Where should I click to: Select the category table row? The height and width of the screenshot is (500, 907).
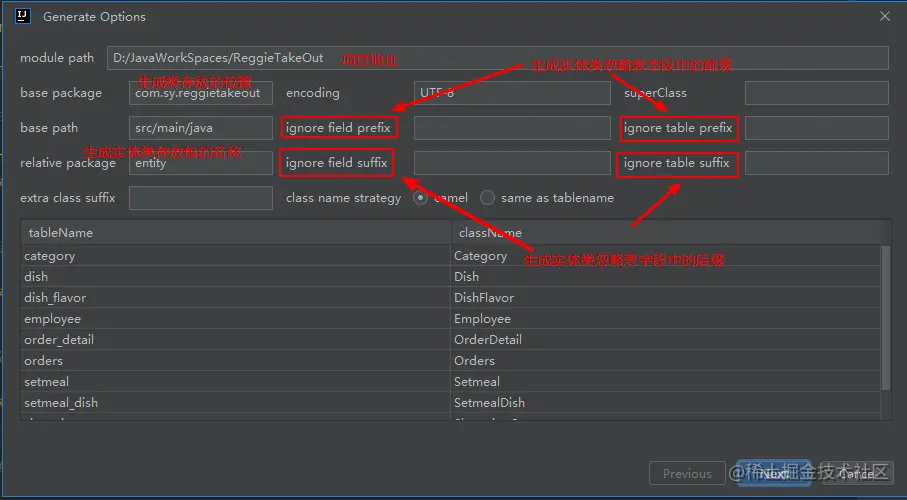451,256
